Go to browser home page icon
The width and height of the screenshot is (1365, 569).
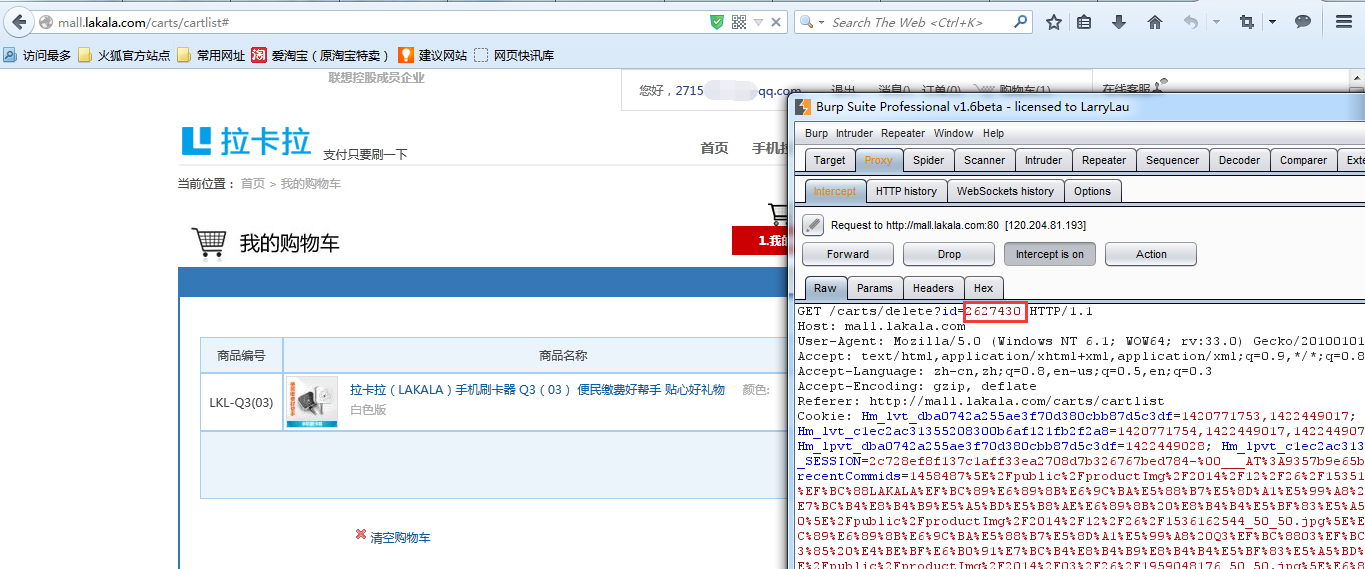[1155, 22]
